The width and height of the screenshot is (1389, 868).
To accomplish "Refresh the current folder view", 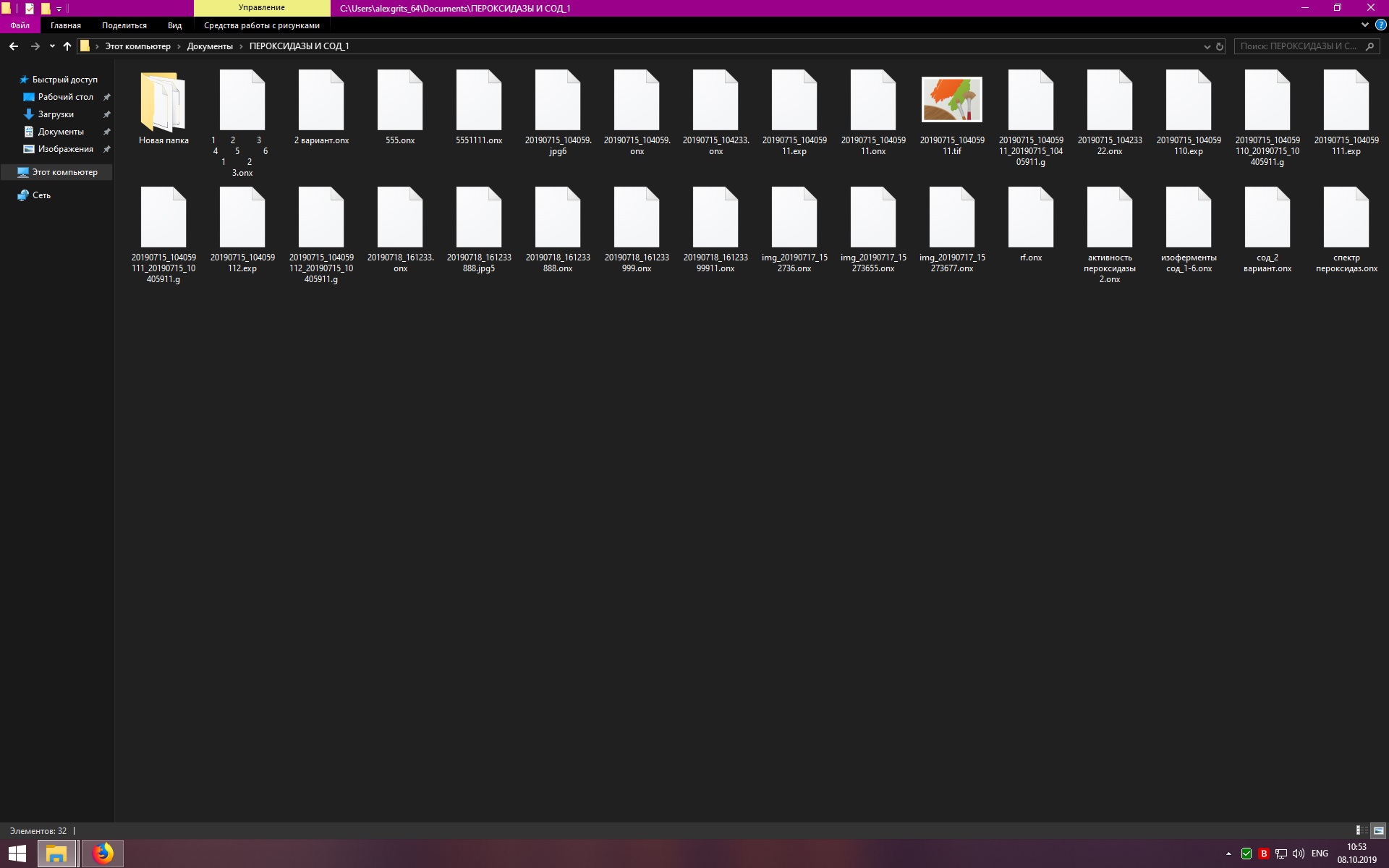I will point(1220,46).
